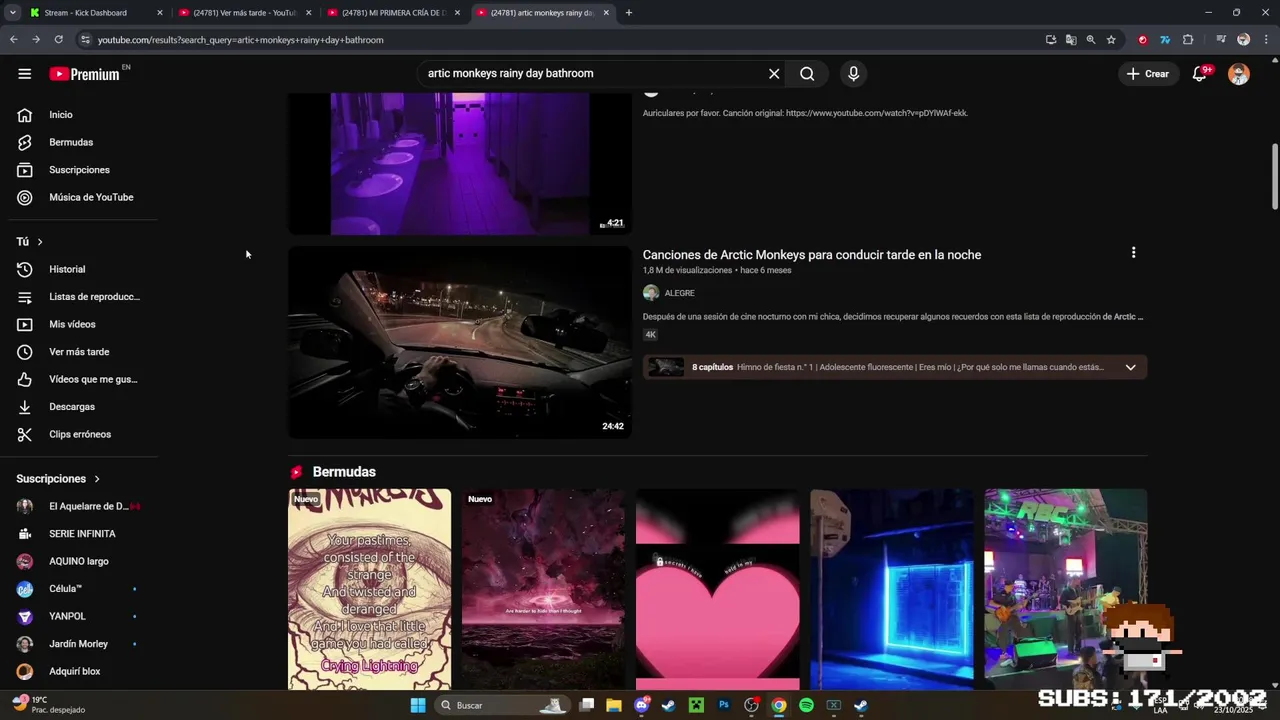Switch to the Stream - Kick Dashboard tab
This screenshot has height=720, width=1280.
(x=96, y=13)
